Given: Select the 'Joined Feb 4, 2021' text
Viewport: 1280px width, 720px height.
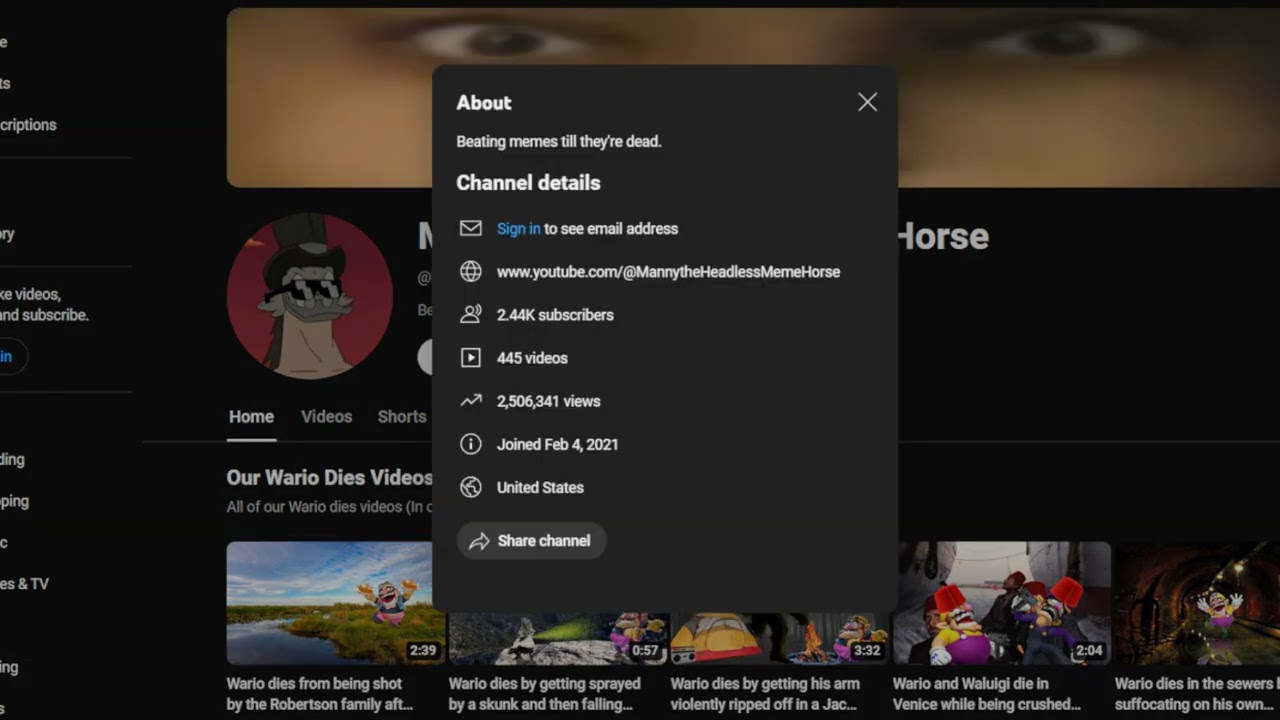Looking at the screenshot, I should pyautogui.click(x=557, y=444).
